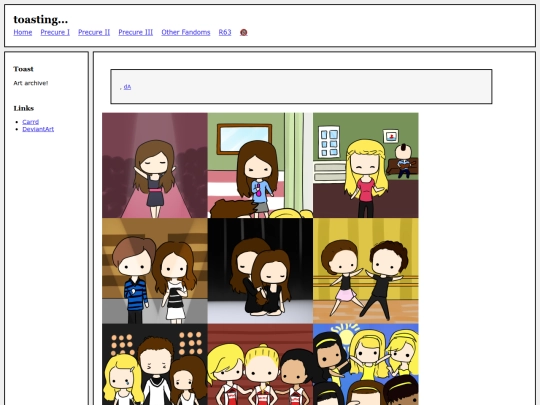This screenshot has height=405, width=540.
Task: Go to the Precure III page
Action: (136, 32)
